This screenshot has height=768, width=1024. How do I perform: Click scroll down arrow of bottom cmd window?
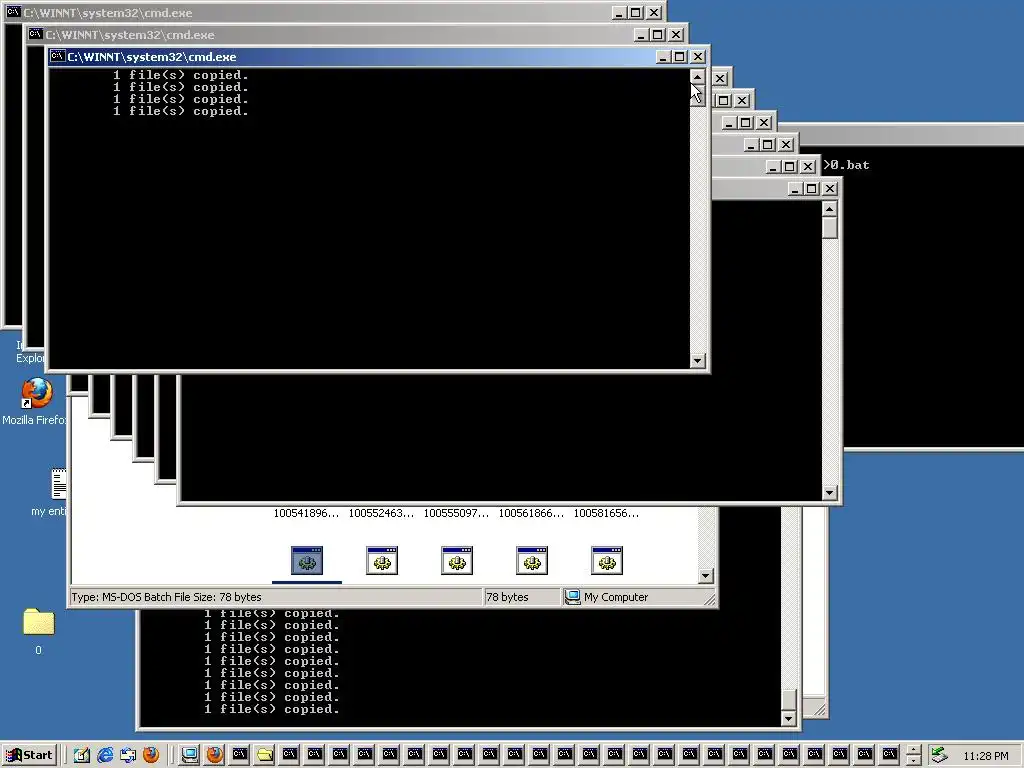point(789,719)
